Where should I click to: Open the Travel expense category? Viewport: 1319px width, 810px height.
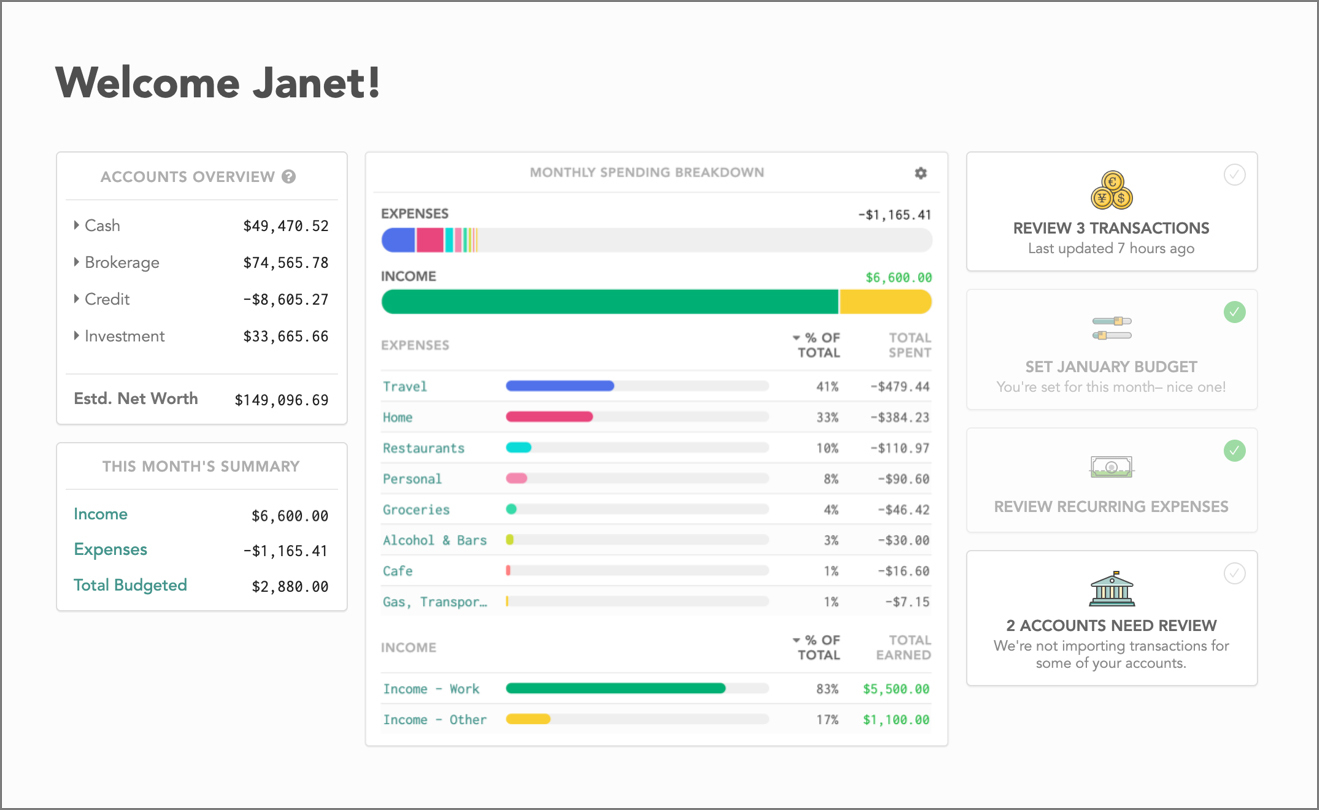(405, 387)
